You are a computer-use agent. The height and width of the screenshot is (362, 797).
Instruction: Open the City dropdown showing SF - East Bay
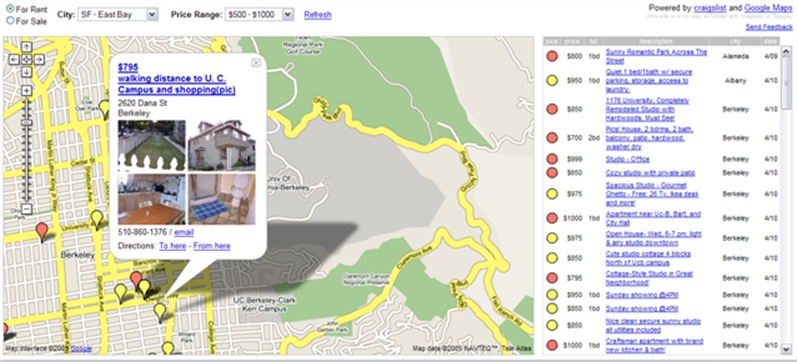(x=118, y=14)
